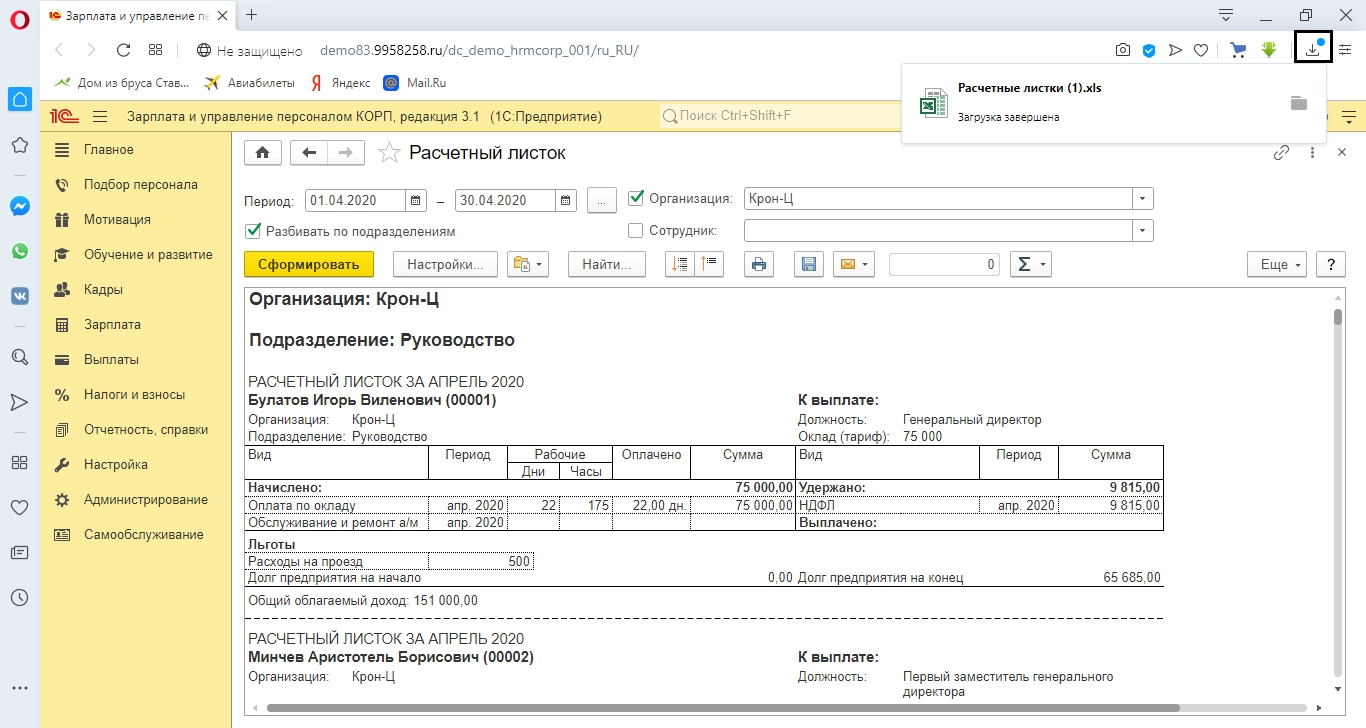
Task: Uncheck the Организация checkbox
Action: coord(636,198)
